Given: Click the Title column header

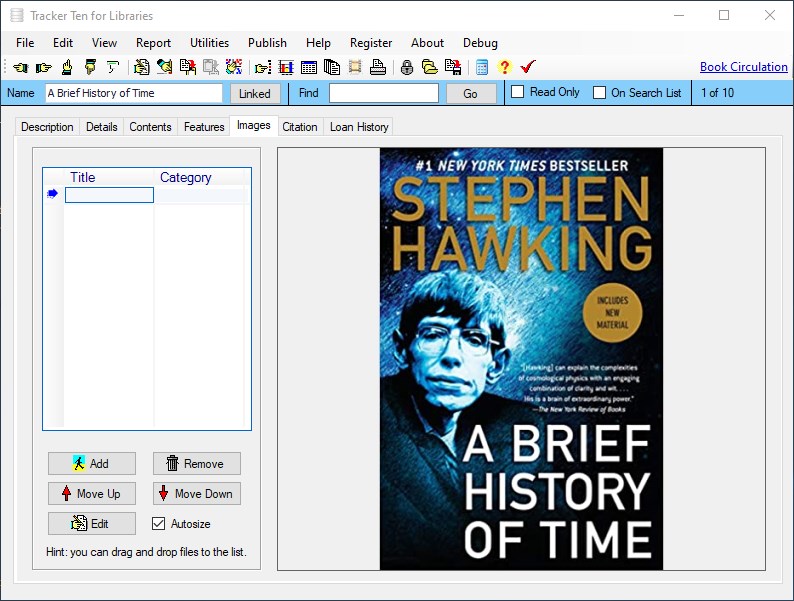Looking at the screenshot, I should tap(109, 177).
